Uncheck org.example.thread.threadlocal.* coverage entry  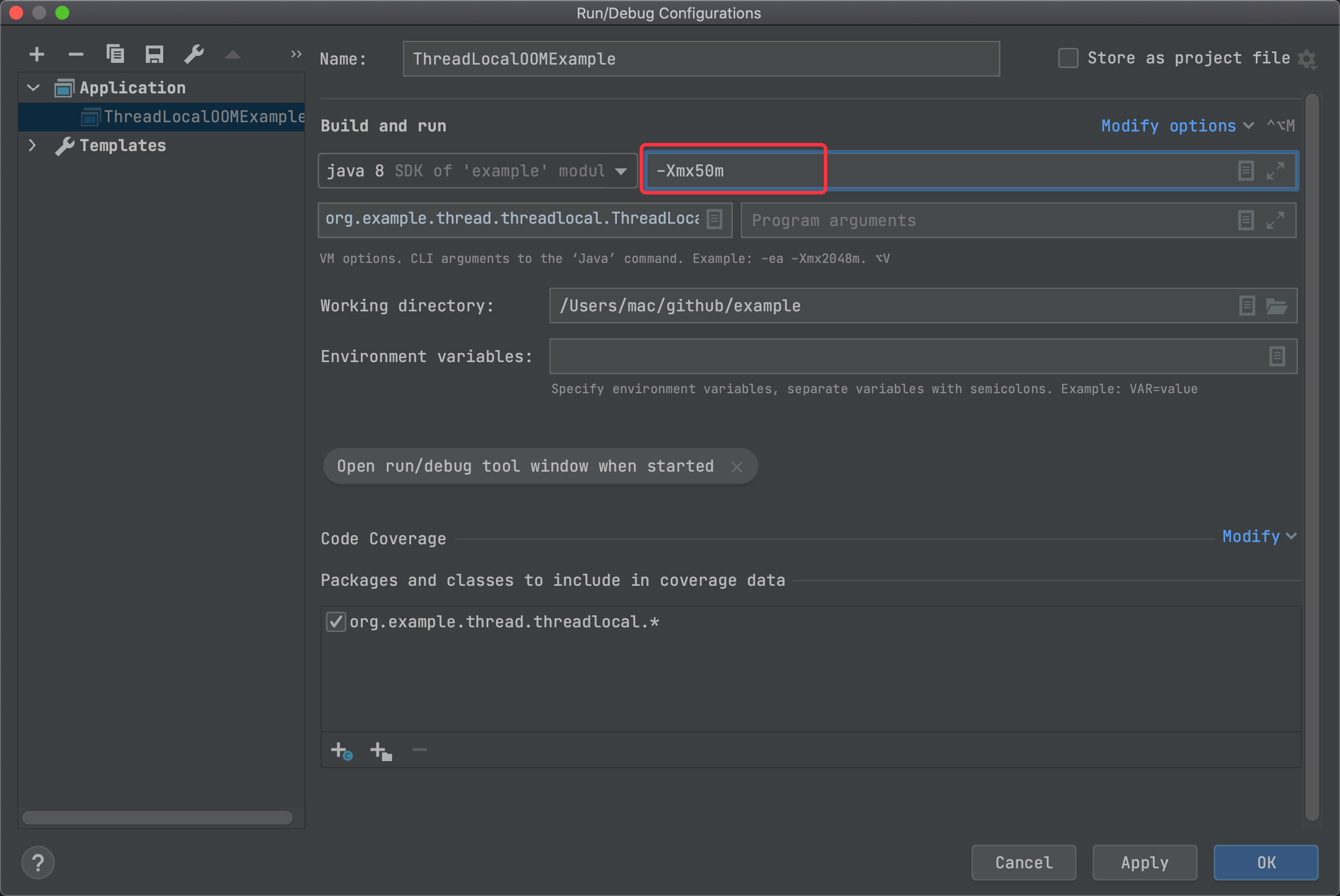point(336,622)
